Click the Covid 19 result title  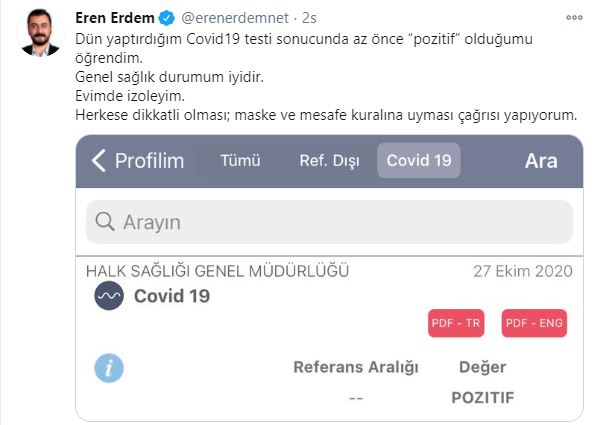tap(172, 296)
